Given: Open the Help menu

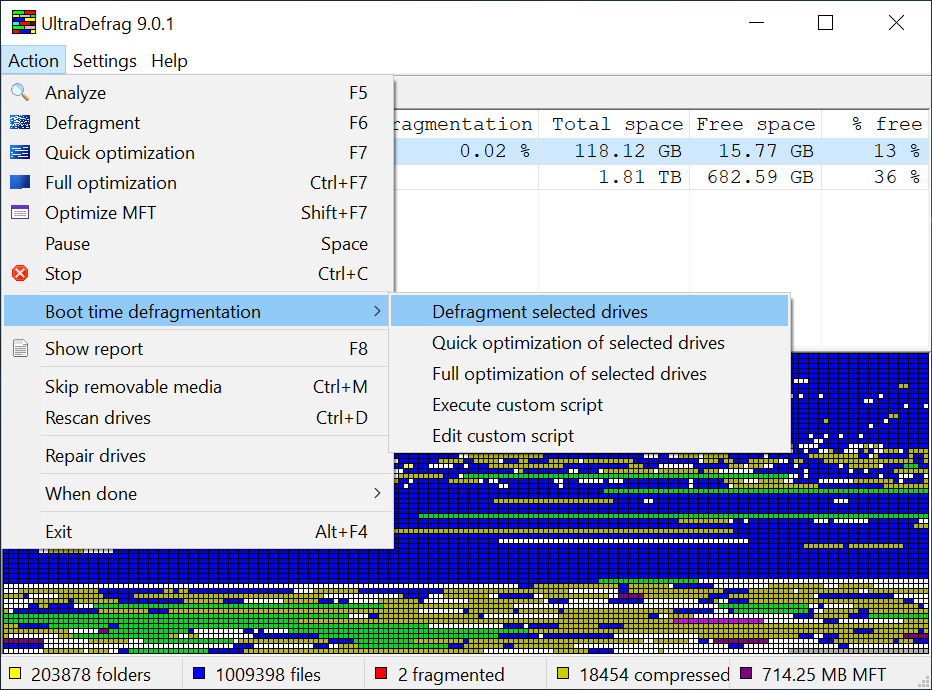Looking at the screenshot, I should point(169,61).
